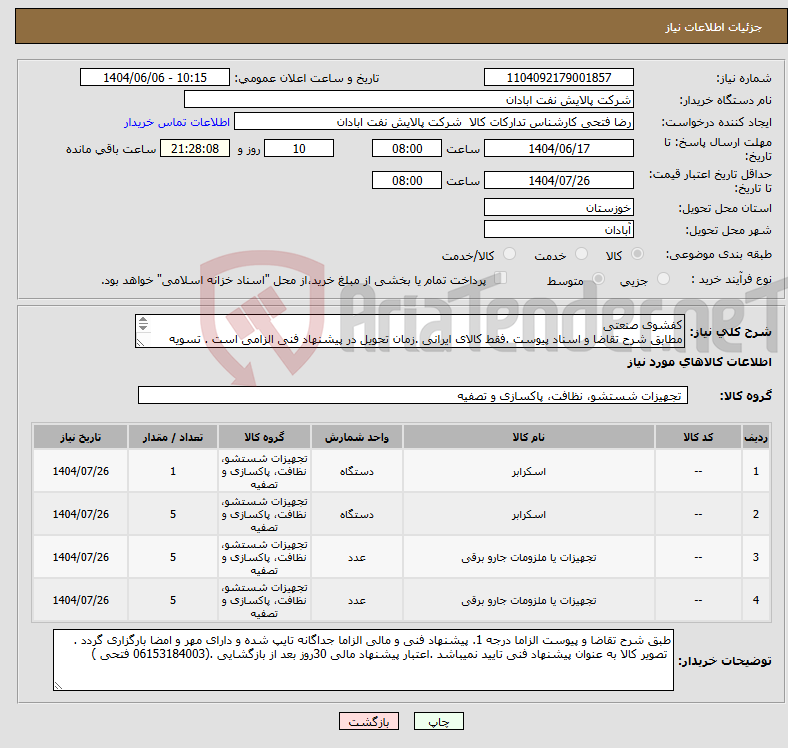788x748 pixels.
Task: Select the متوسط purchase type radio
Action: point(597,281)
